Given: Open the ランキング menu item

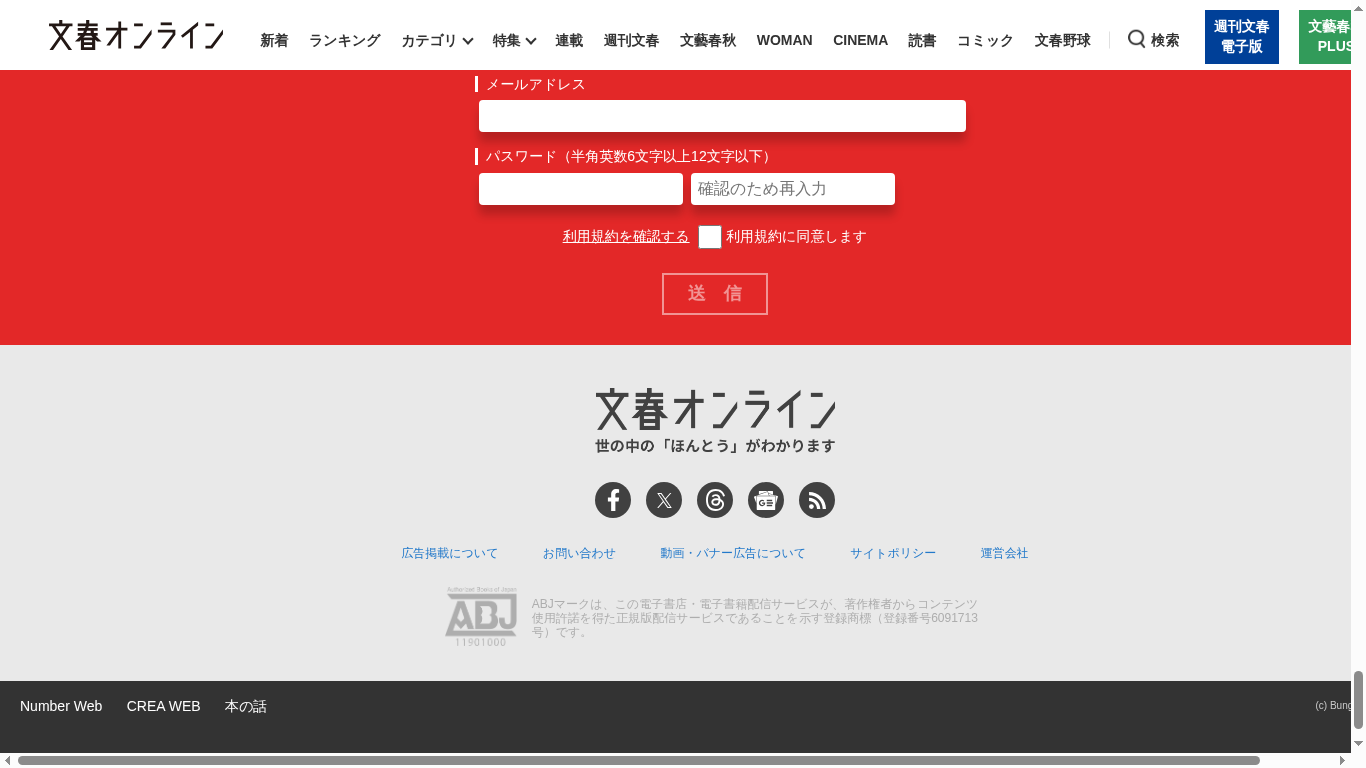Looking at the screenshot, I should tap(344, 40).
